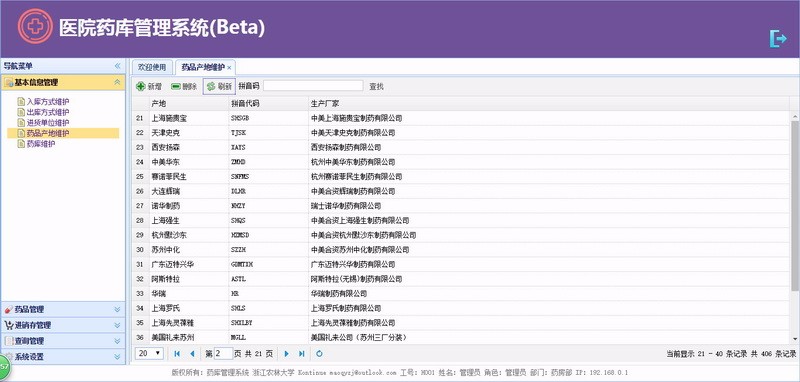Open 入库方式维护 in the tree
Image resolution: width=800 pixels, height=382 pixels.
48,101
